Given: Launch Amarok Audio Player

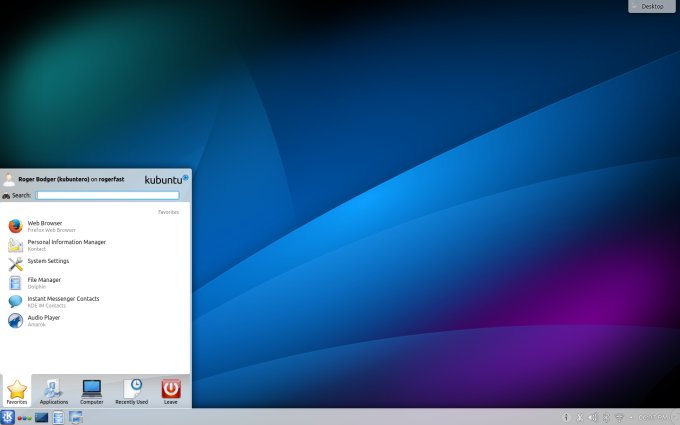Looking at the screenshot, I should [x=95, y=320].
